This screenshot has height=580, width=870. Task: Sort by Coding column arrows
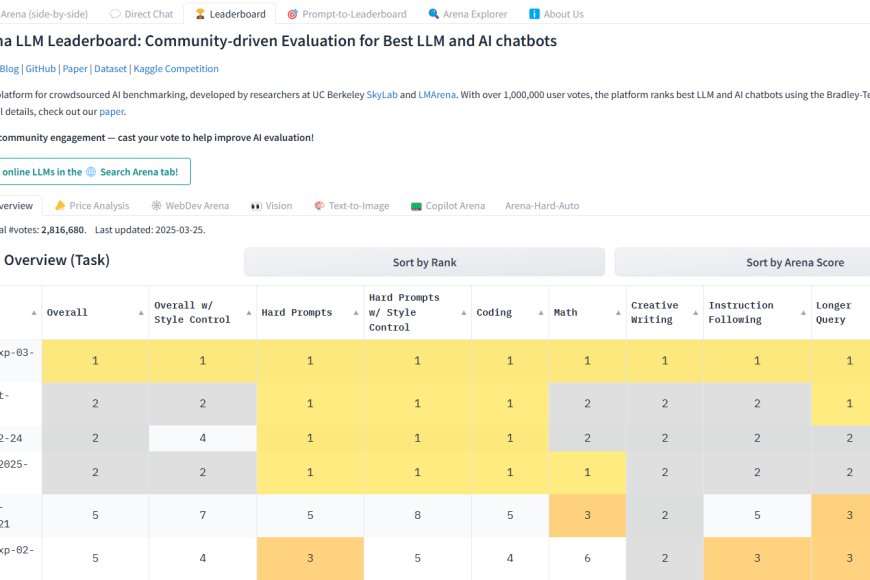coord(540,313)
